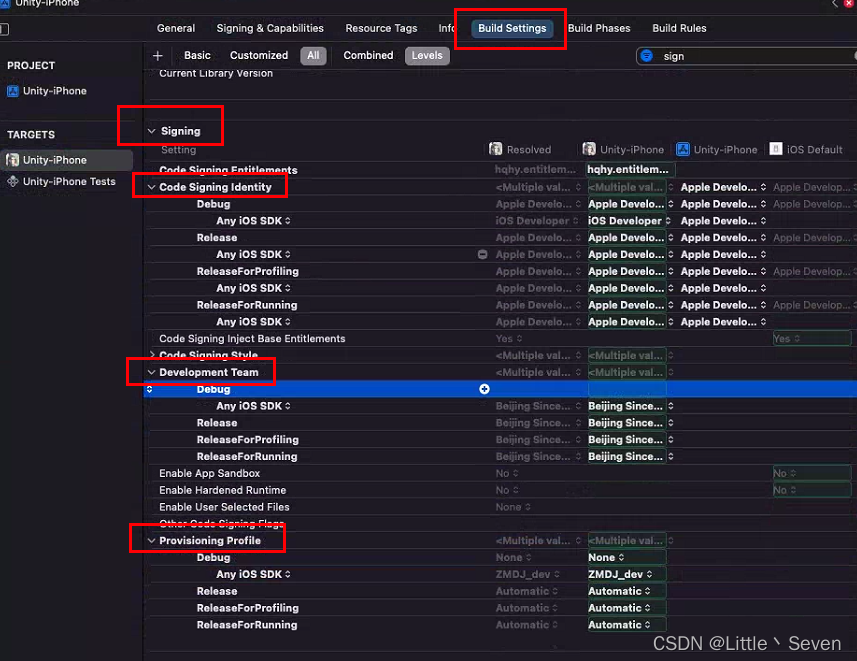Collapse the Development Team group

(151, 372)
